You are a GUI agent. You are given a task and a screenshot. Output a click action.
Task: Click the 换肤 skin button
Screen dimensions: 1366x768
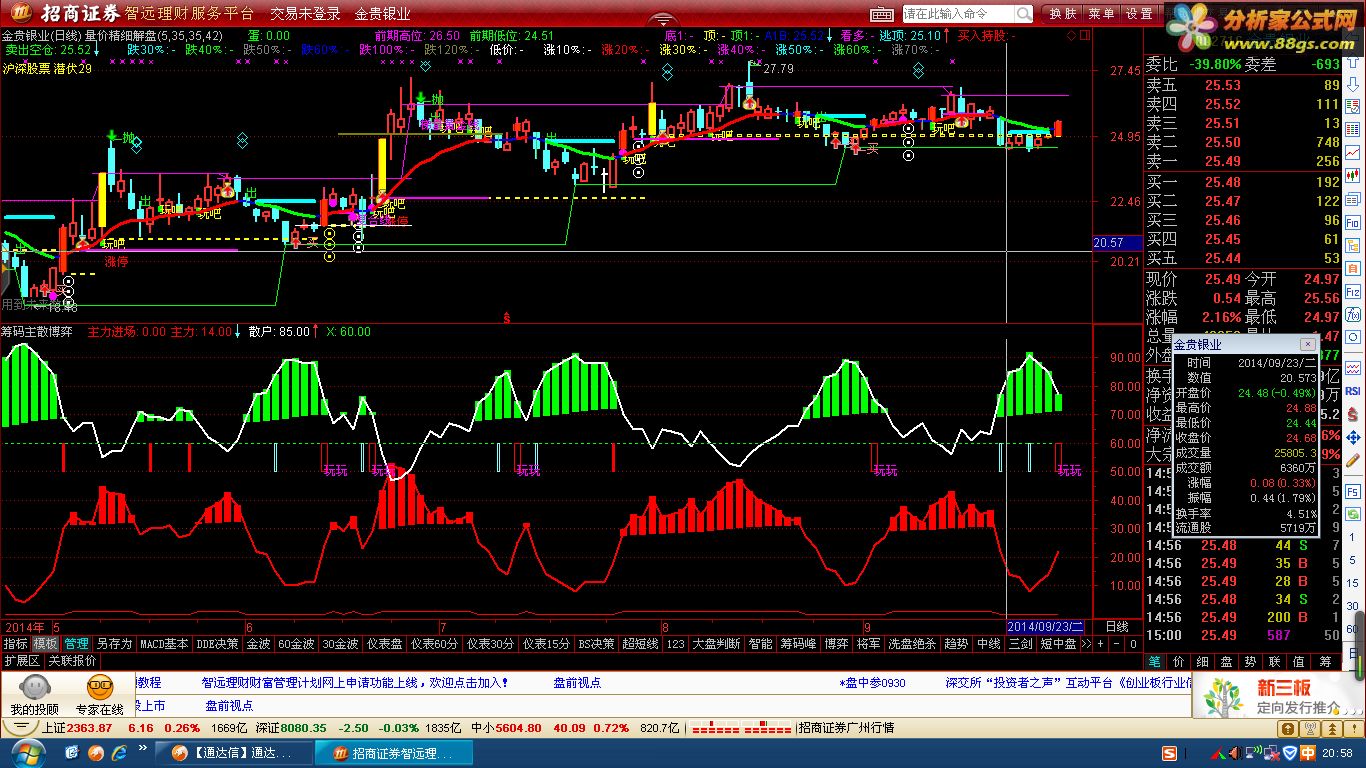[x=1063, y=14]
